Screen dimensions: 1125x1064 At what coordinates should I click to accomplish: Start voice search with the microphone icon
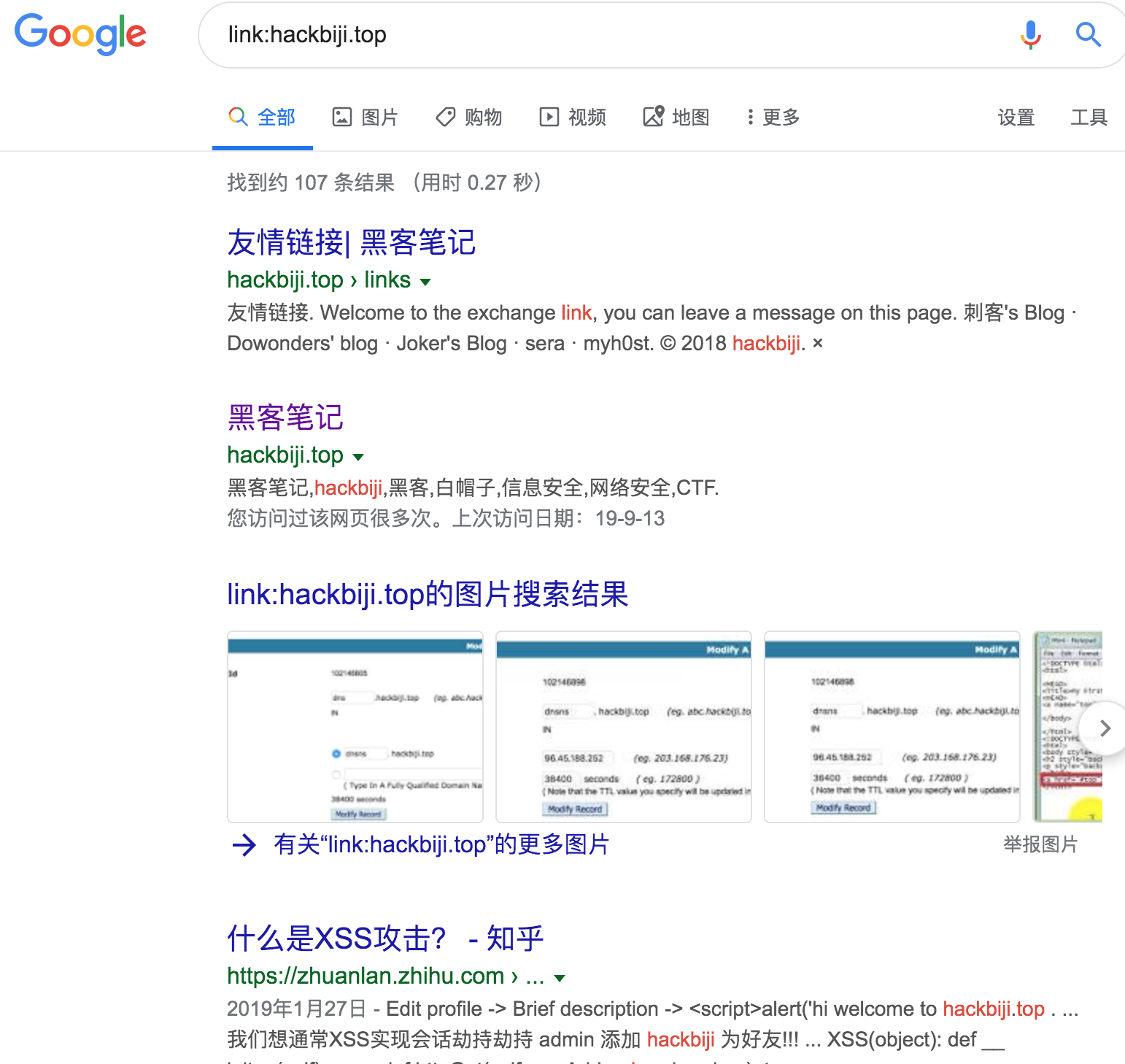pyautogui.click(x=1030, y=34)
